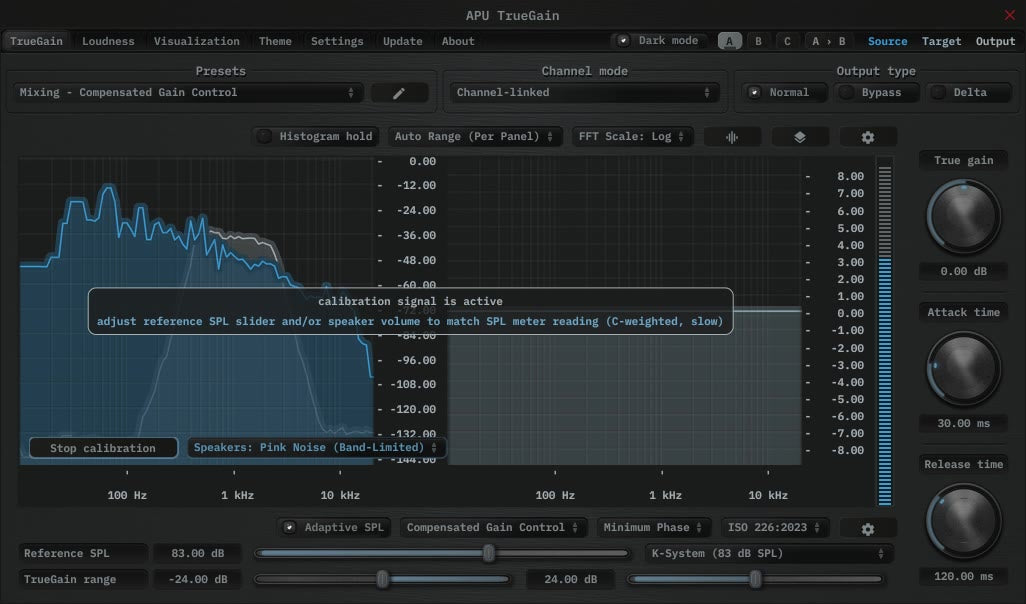
Task: Click Stop calibration button
Action: click(x=103, y=448)
